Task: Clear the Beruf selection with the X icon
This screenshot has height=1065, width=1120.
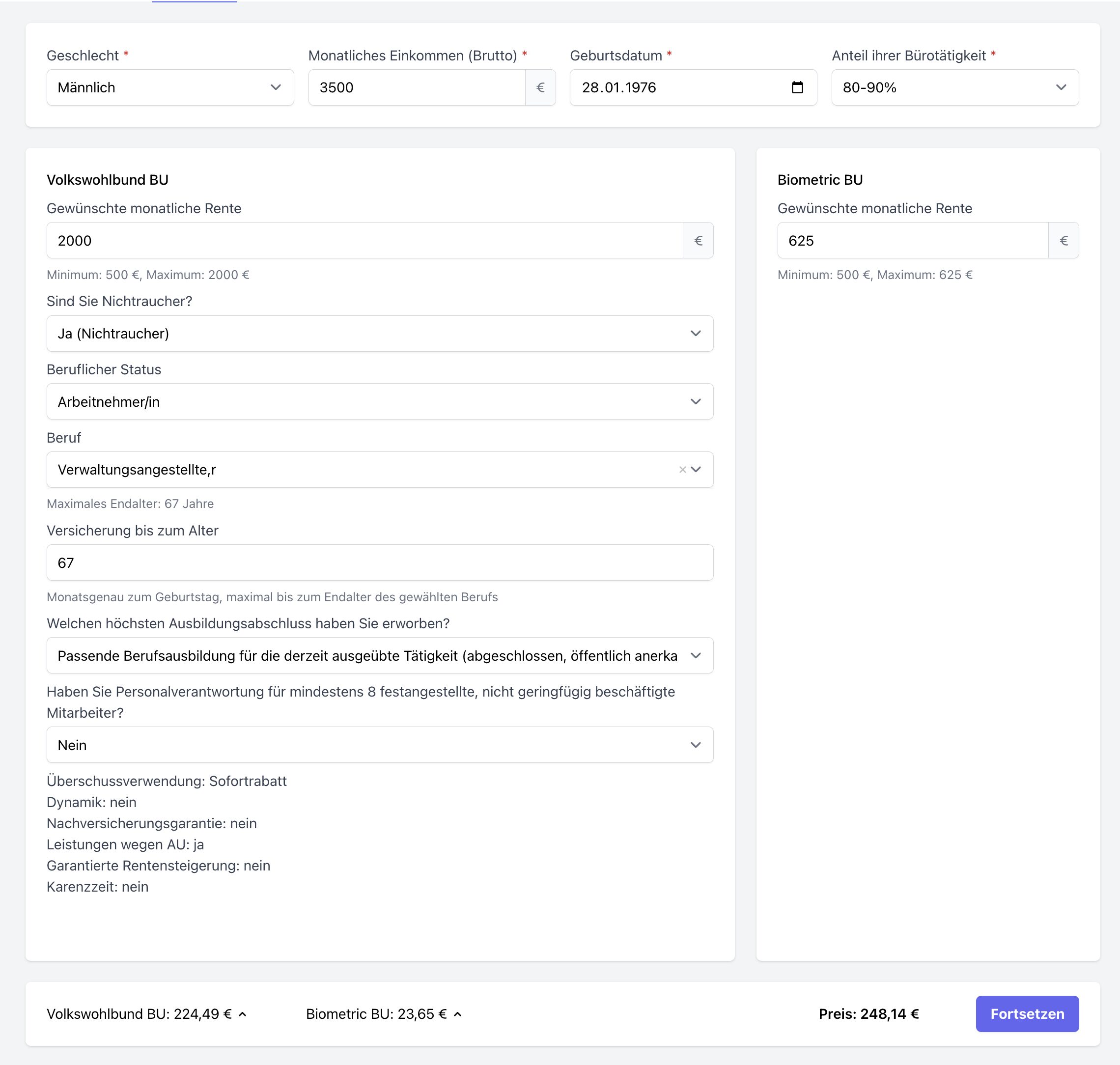Action: [x=682, y=470]
